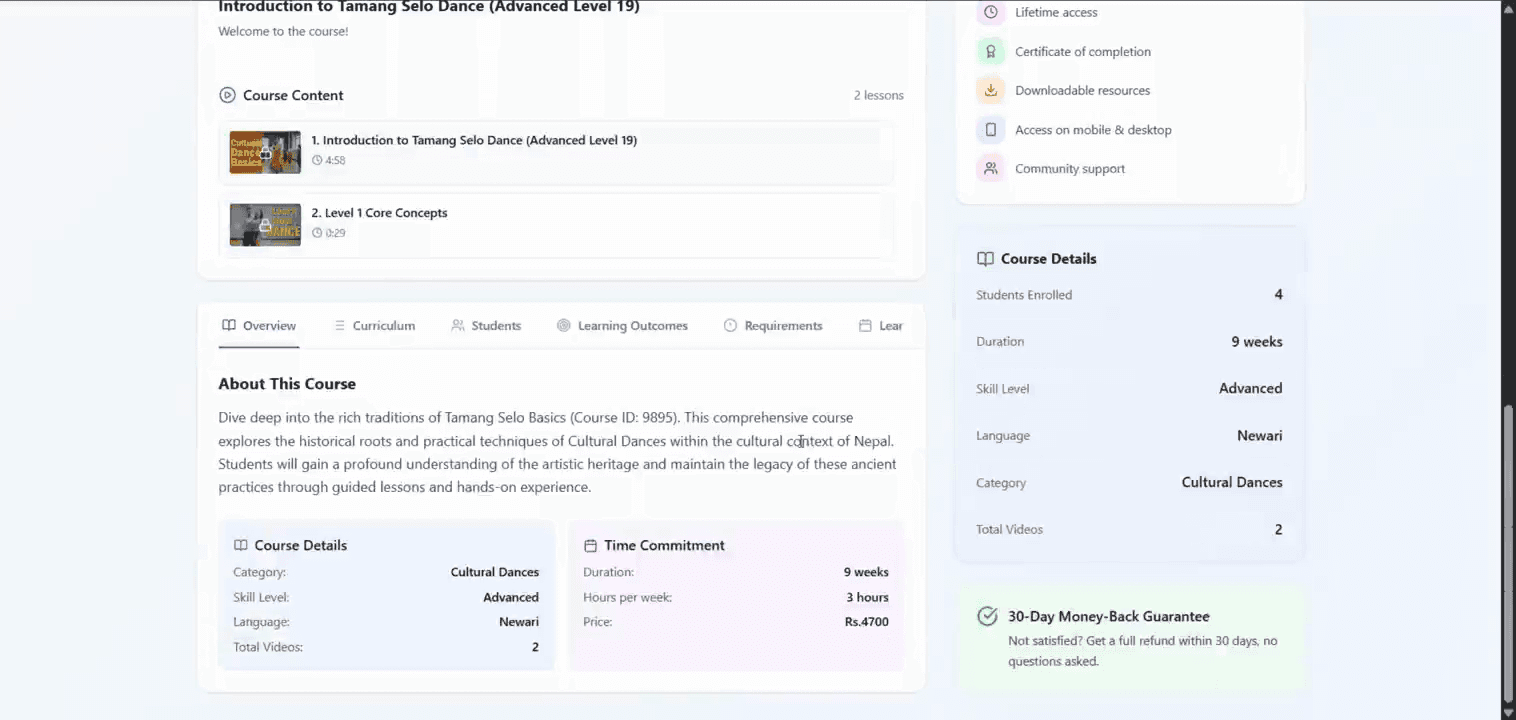The width and height of the screenshot is (1516, 720).
Task: Click the Lifetime access clock icon
Action: (x=990, y=12)
